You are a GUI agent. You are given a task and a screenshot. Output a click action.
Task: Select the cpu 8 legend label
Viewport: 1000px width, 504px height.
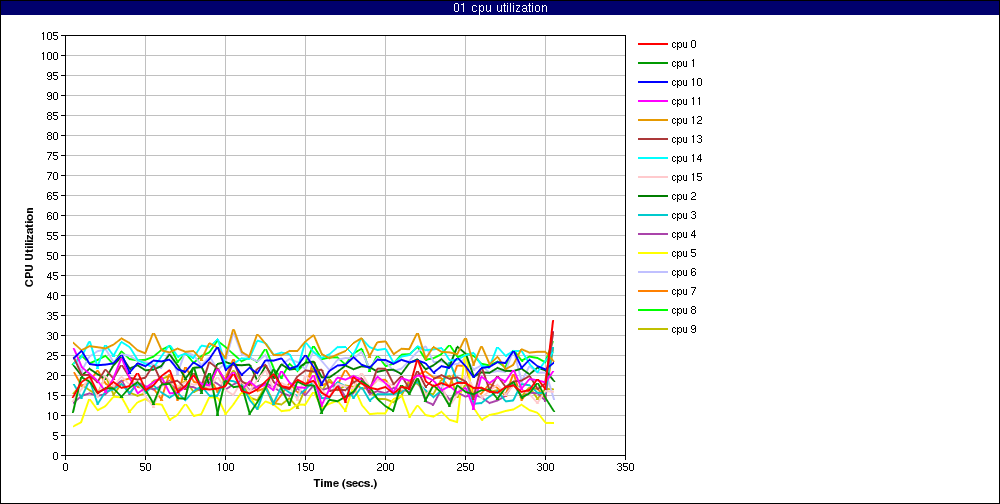point(684,310)
